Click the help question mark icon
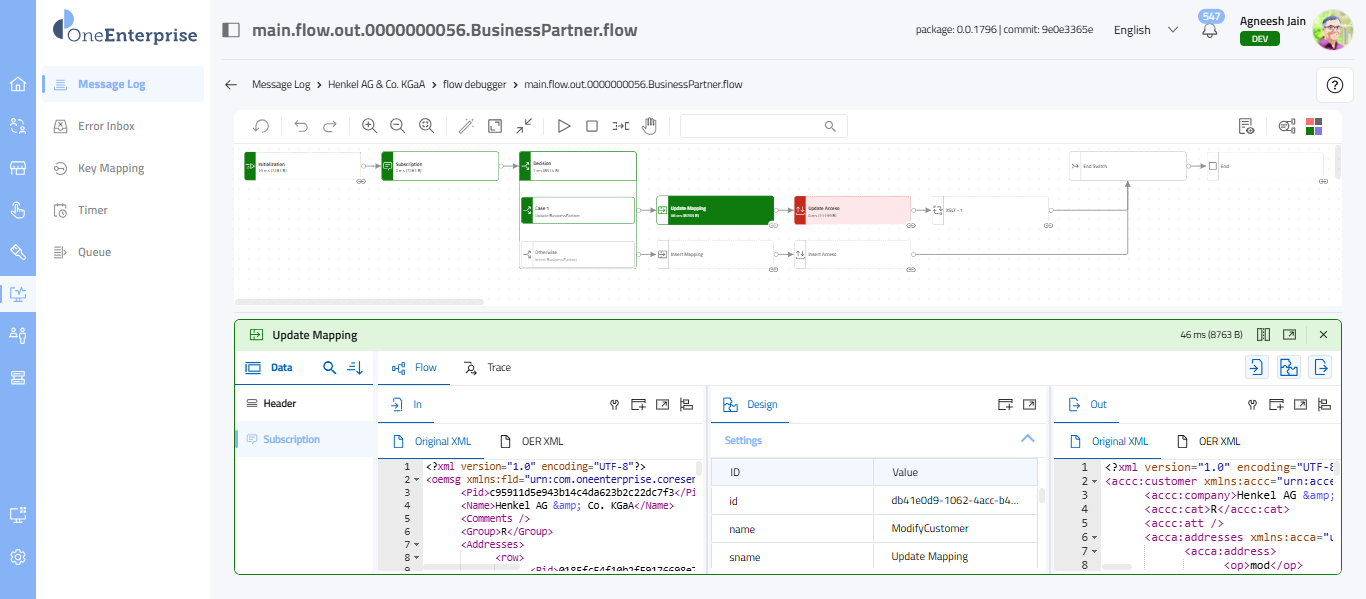 coord(1334,85)
